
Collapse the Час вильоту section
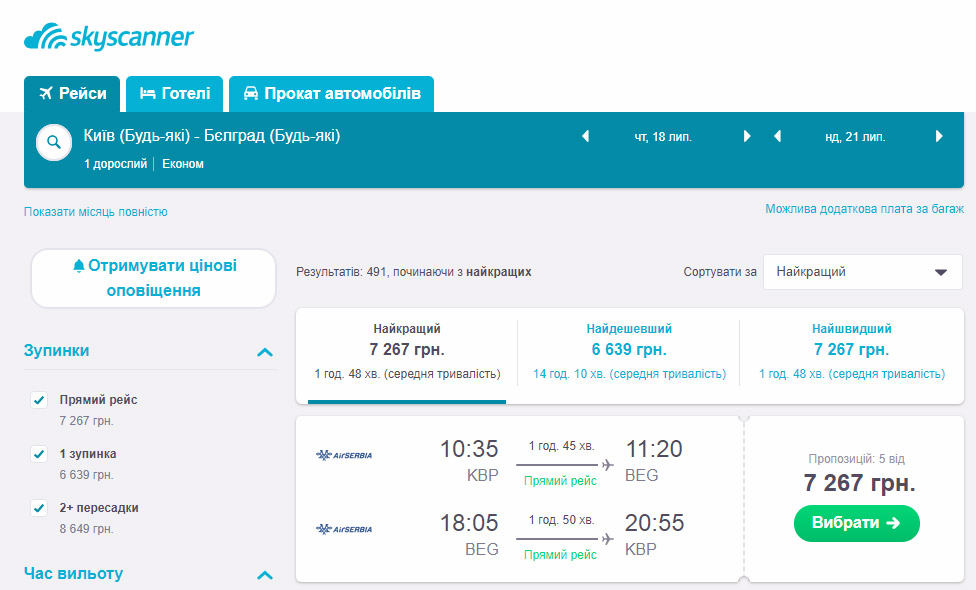[x=265, y=575]
